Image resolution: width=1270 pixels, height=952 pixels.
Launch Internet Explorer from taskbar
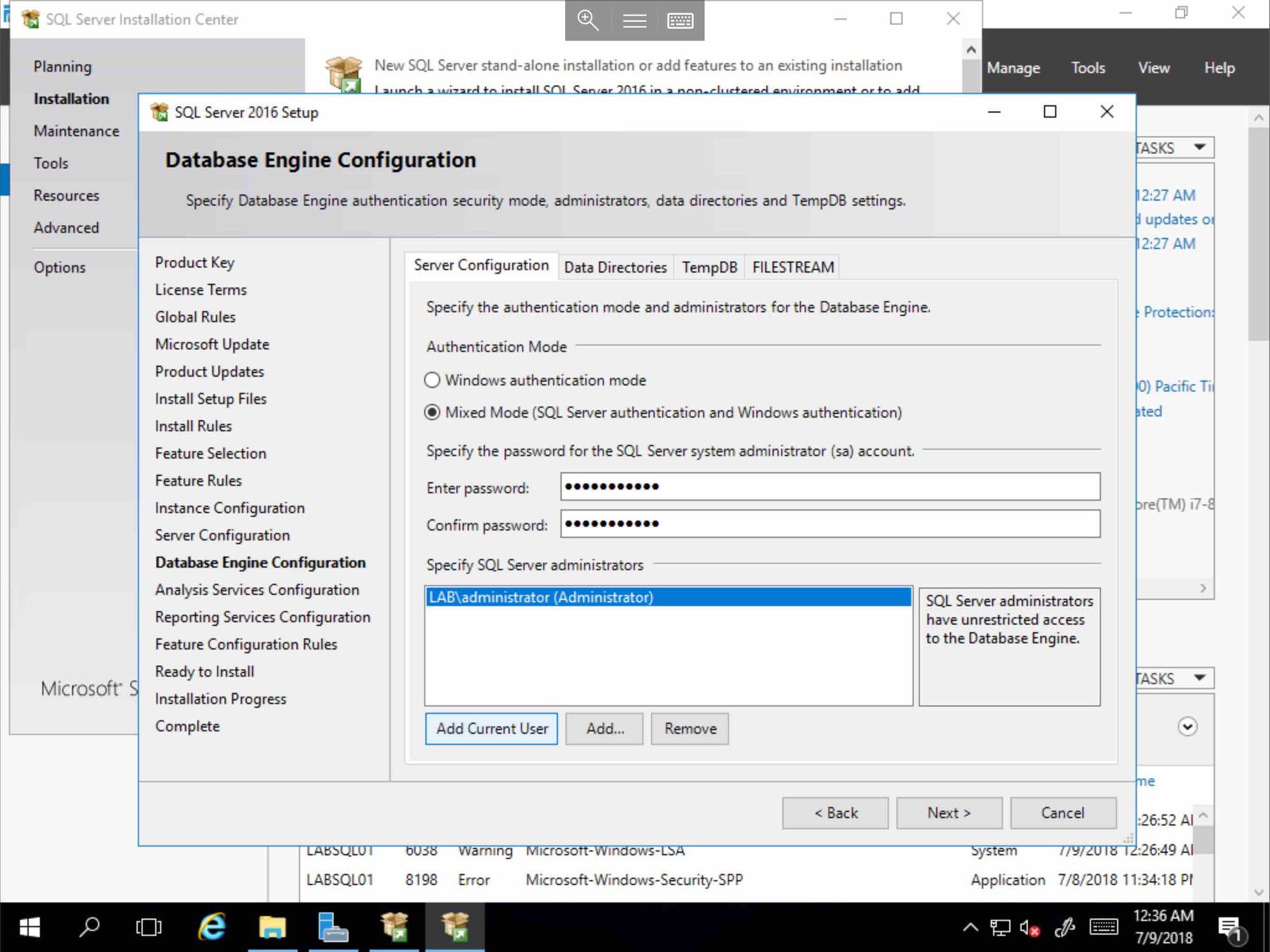click(211, 927)
